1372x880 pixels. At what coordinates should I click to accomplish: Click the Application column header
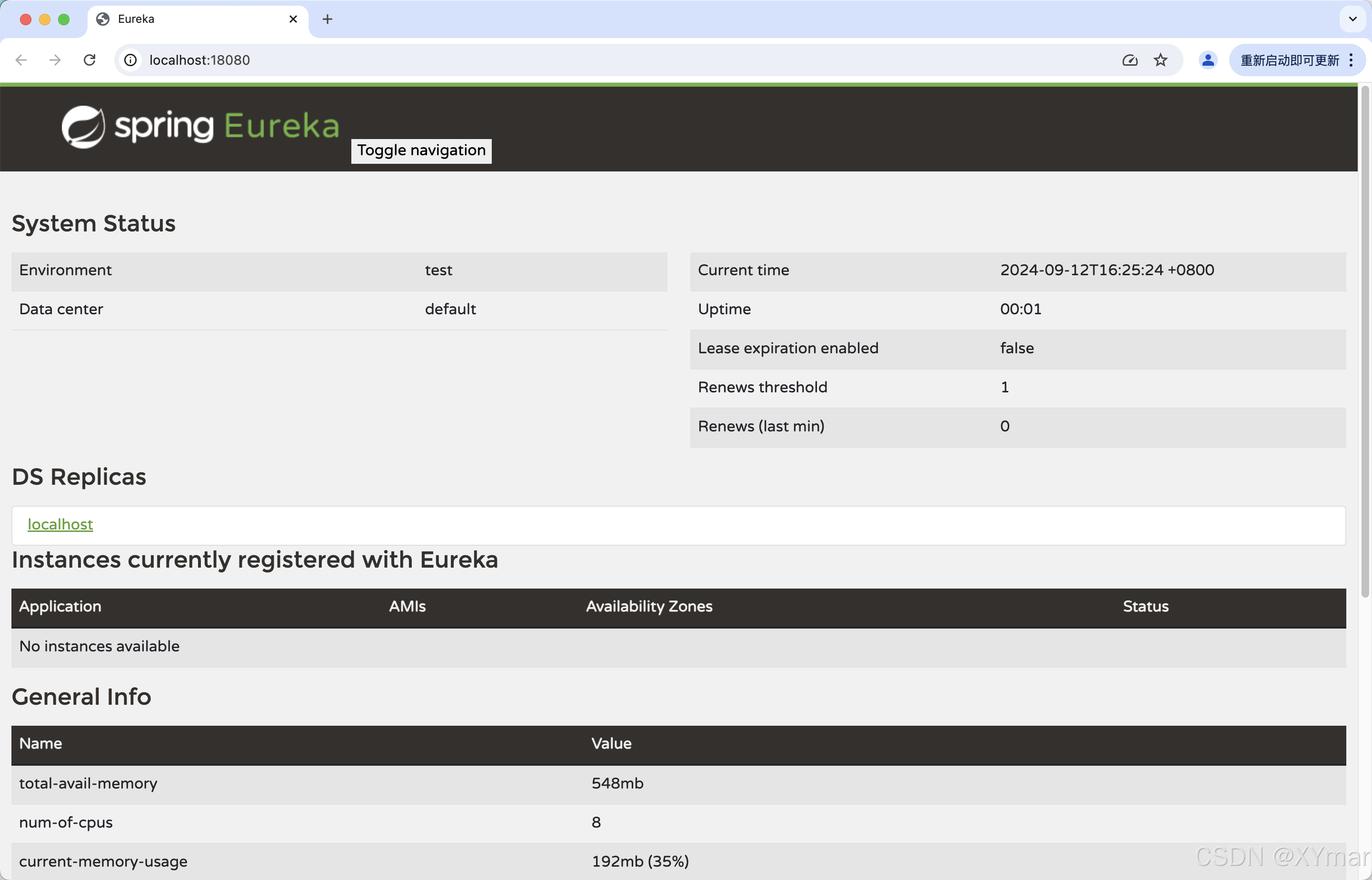60,606
